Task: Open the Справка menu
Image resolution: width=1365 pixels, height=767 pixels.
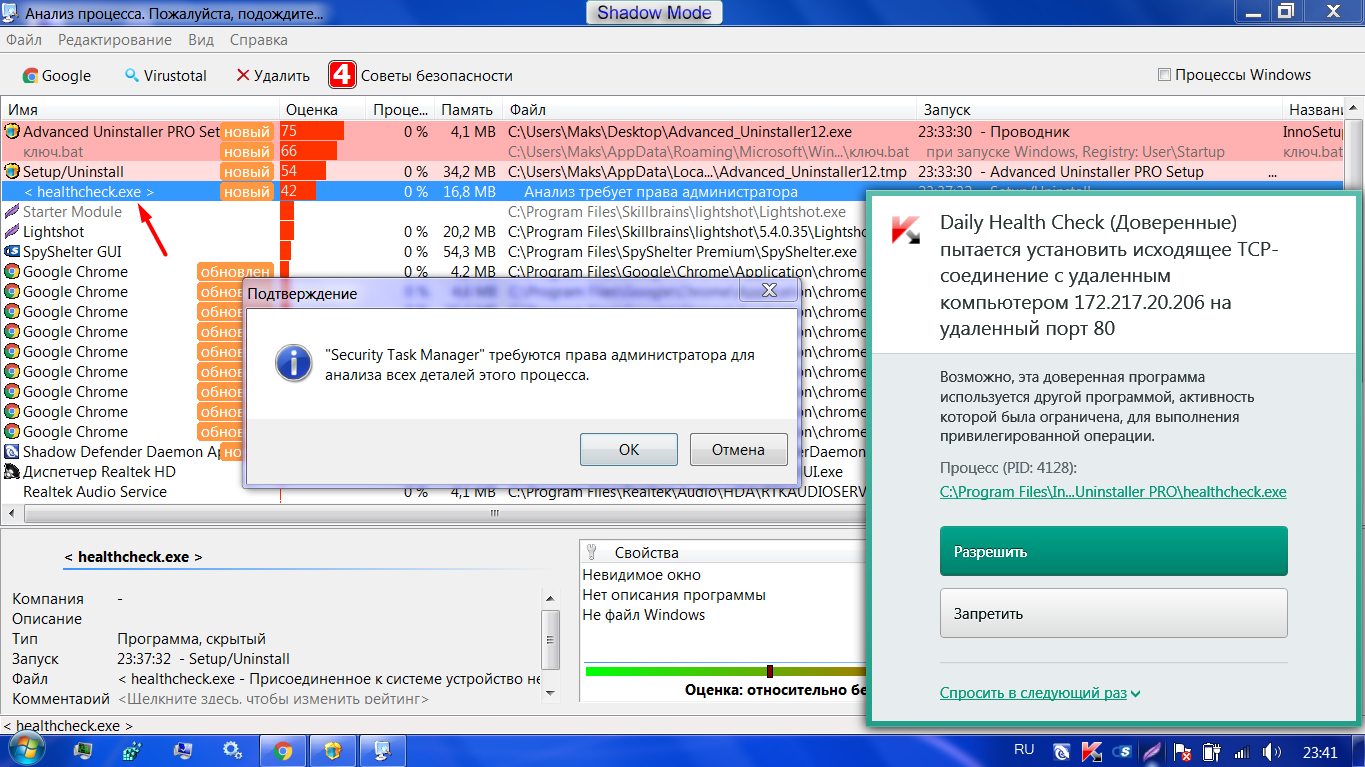Action: tap(259, 40)
